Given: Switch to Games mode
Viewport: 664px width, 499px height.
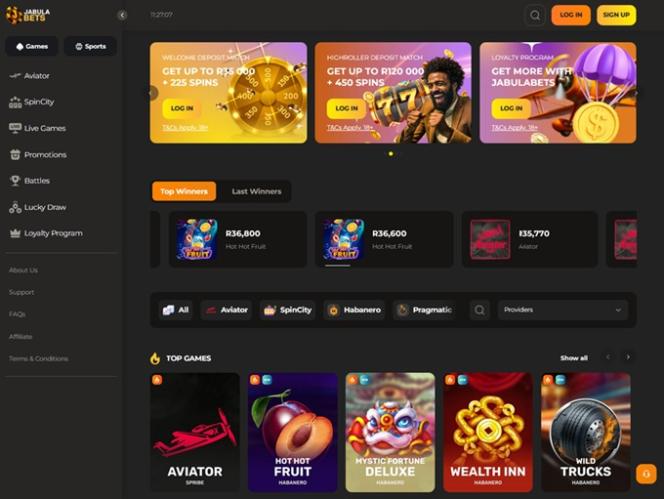Looking at the screenshot, I should pyautogui.click(x=32, y=46).
